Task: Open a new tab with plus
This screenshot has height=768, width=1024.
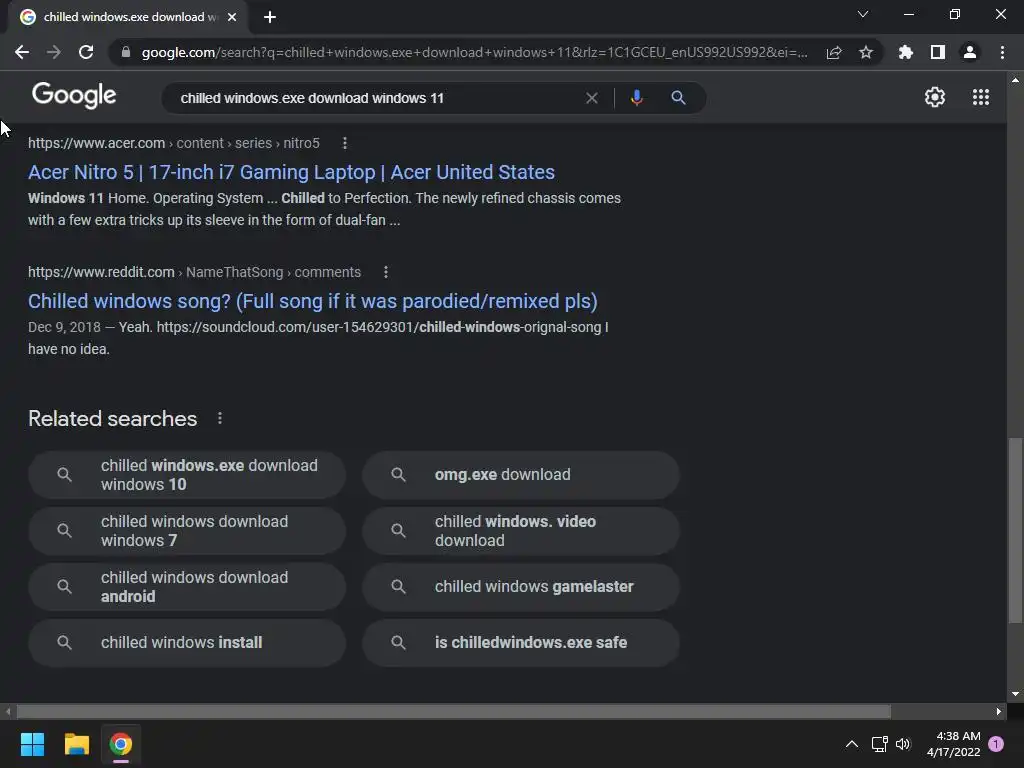Action: (270, 17)
